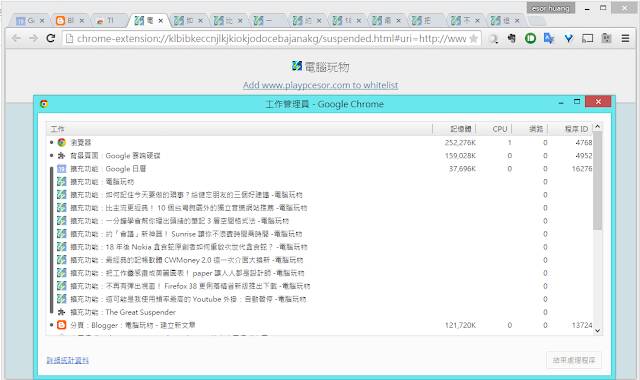
Task: Open the Cast screen extension icon
Action: [x=587, y=38]
